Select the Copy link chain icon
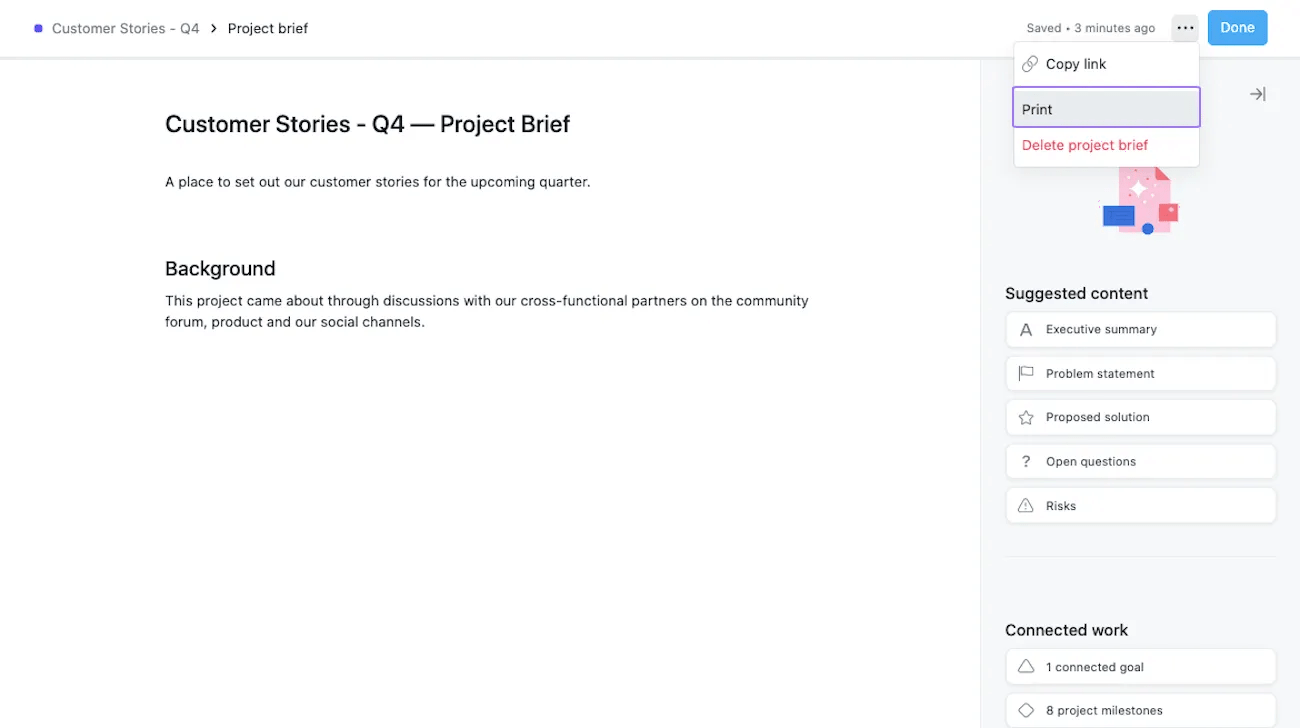The width and height of the screenshot is (1300, 728). coord(1030,63)
